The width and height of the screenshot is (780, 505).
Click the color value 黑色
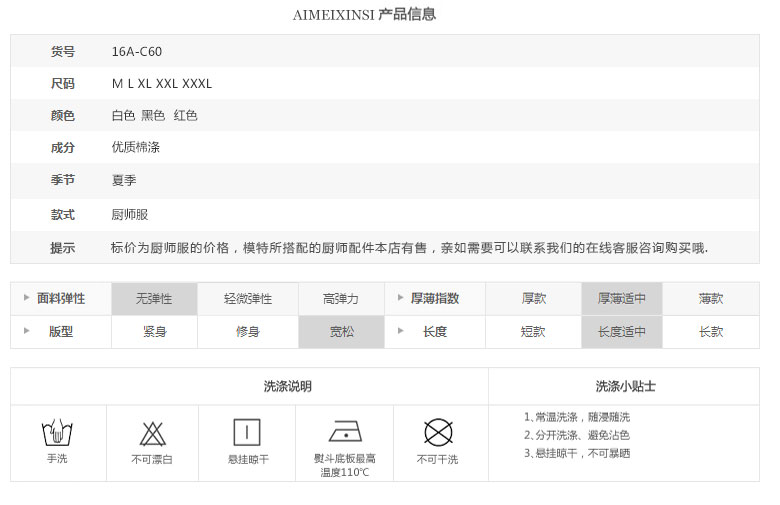153,115
